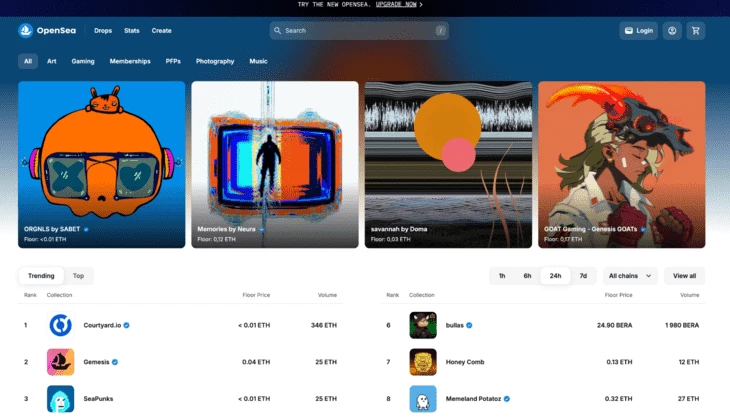Image resolution: width=730 pixels, height=418 pixels.
Task: Click the bullas collection avatar
Action: click(x=423, y=325)
